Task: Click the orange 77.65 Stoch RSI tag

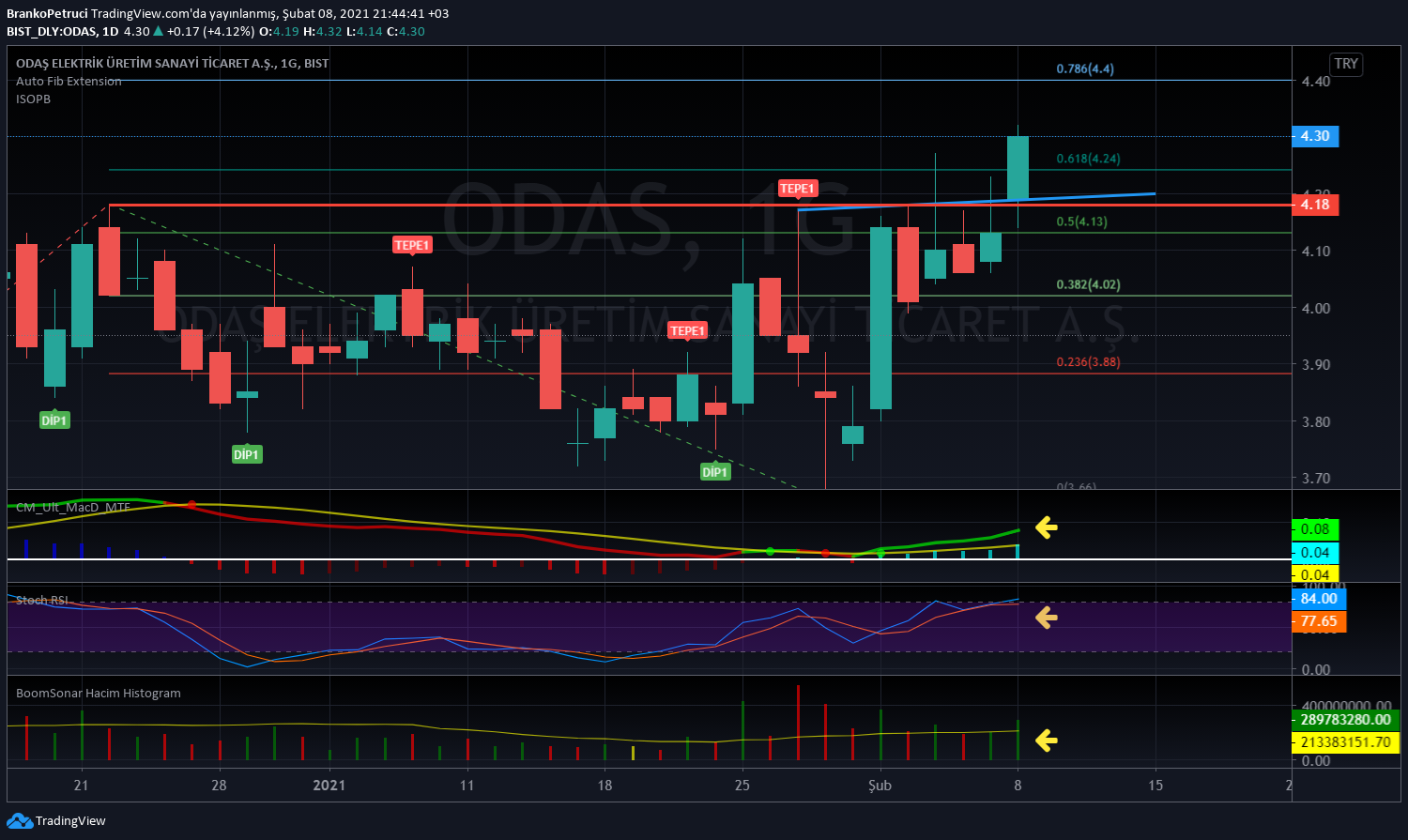Action: (x=1319, y=621)
